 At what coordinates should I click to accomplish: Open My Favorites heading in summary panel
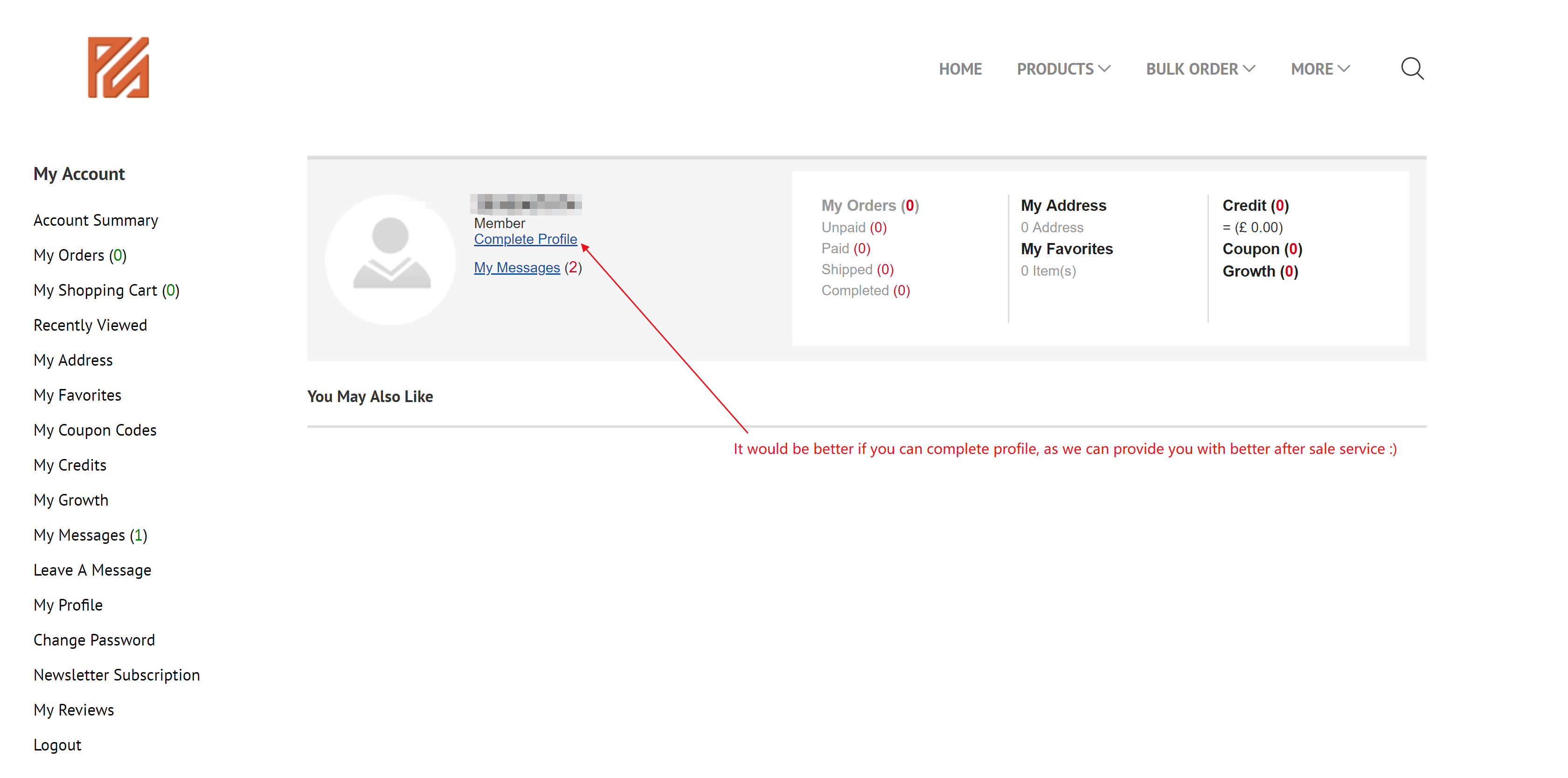1067,249
